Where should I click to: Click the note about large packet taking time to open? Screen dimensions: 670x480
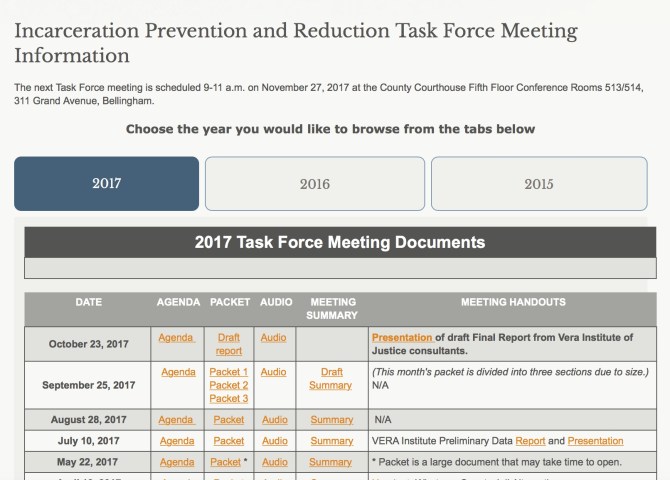(497, 462)
